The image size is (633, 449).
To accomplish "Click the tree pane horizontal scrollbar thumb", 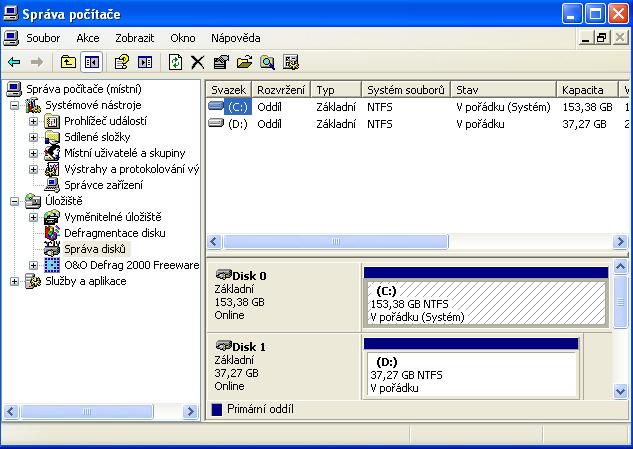I will click(87, 412).
